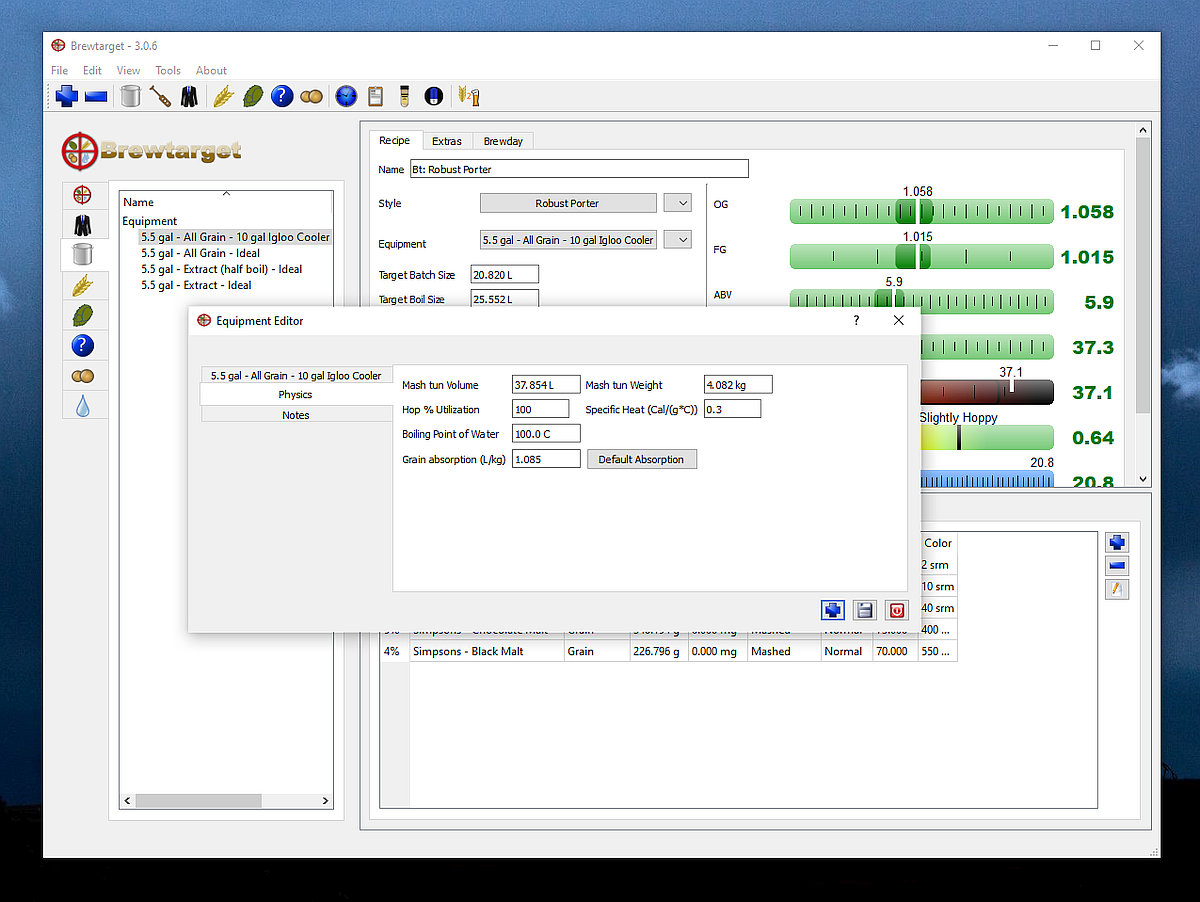Open Hops via toolbar green hop icon
This screenshot has height=902, width=1200.
(253, 96)
